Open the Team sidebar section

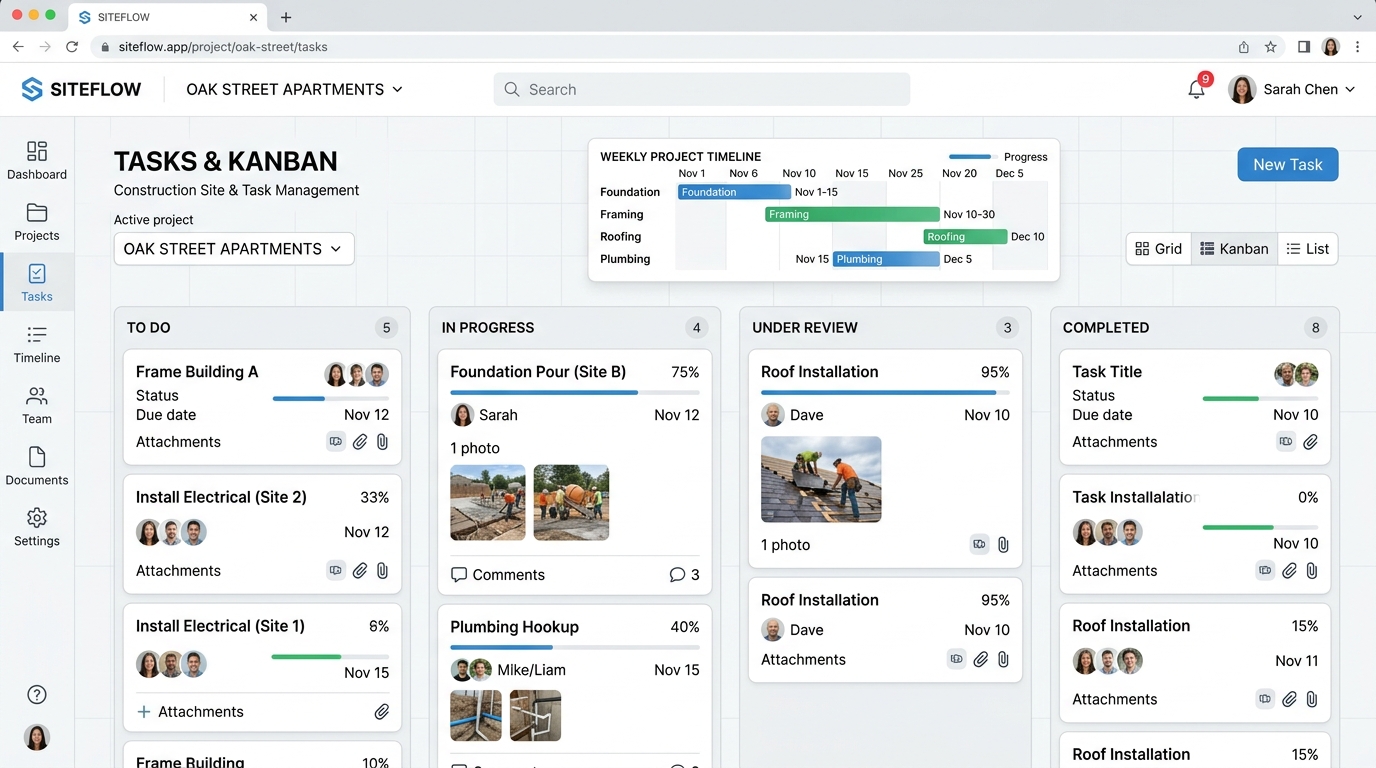click(37, 405)
